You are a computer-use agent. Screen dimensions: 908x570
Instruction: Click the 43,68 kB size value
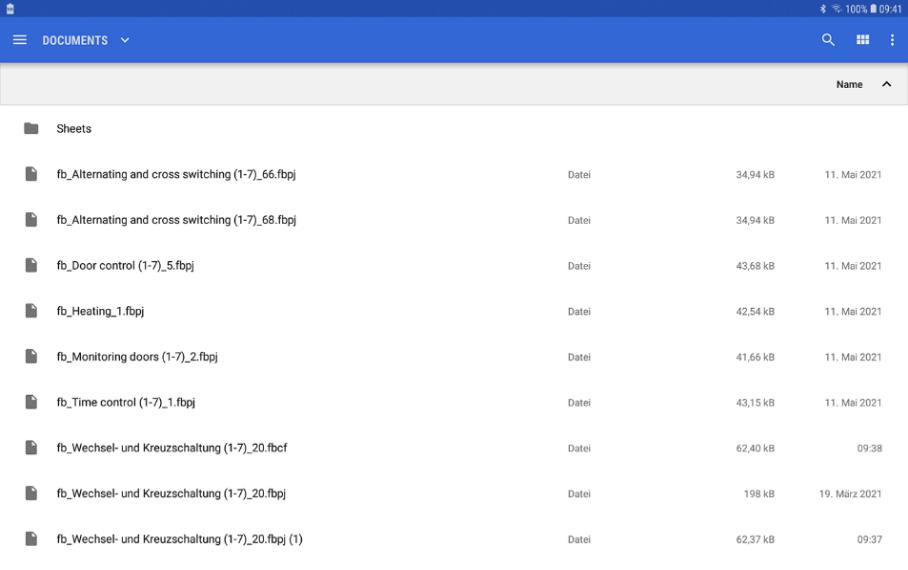755,266
